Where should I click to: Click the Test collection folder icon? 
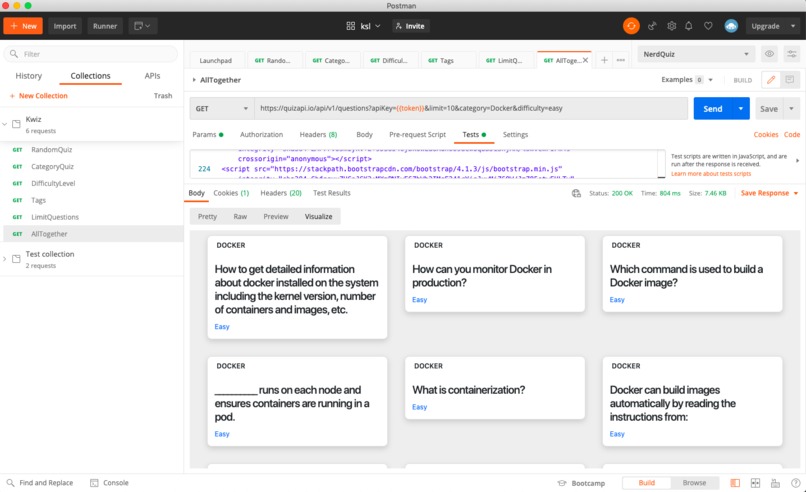pos(16,259)
